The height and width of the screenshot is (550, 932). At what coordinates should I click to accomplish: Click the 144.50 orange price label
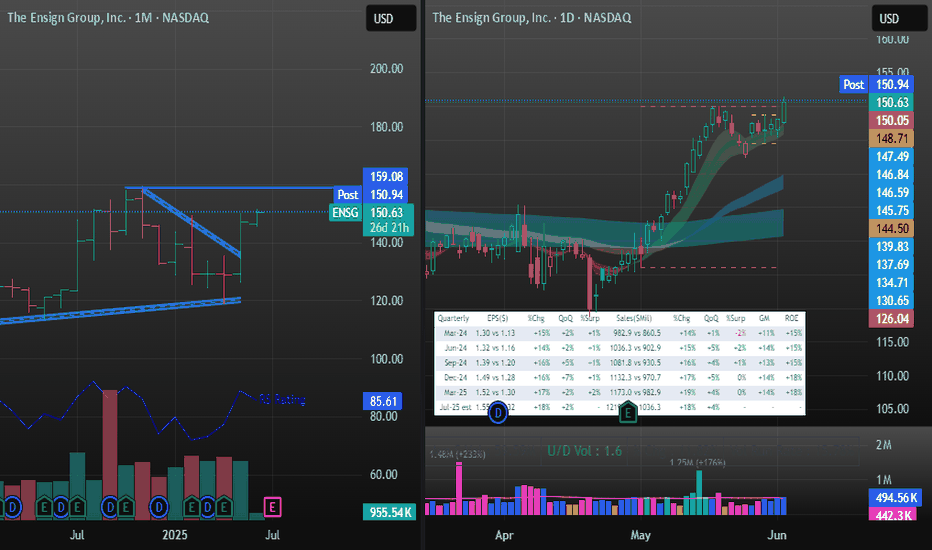click(892, 228)
